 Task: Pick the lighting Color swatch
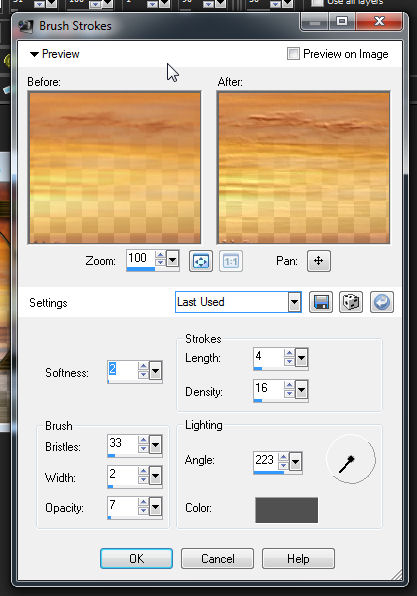[x=287, y=510]
